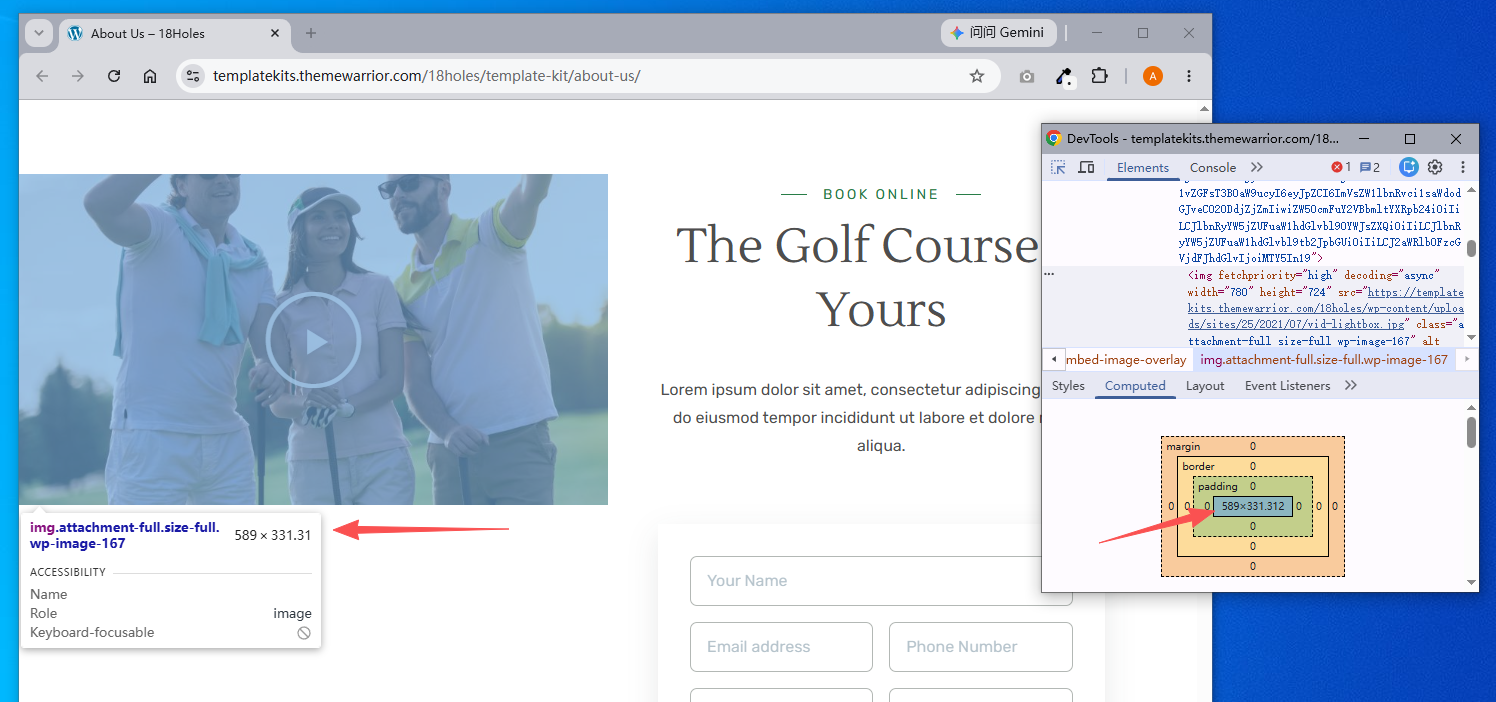This screenshot has height=702, width=1496.
Task: Focus the Your Name input field
Action: [881, 581]
